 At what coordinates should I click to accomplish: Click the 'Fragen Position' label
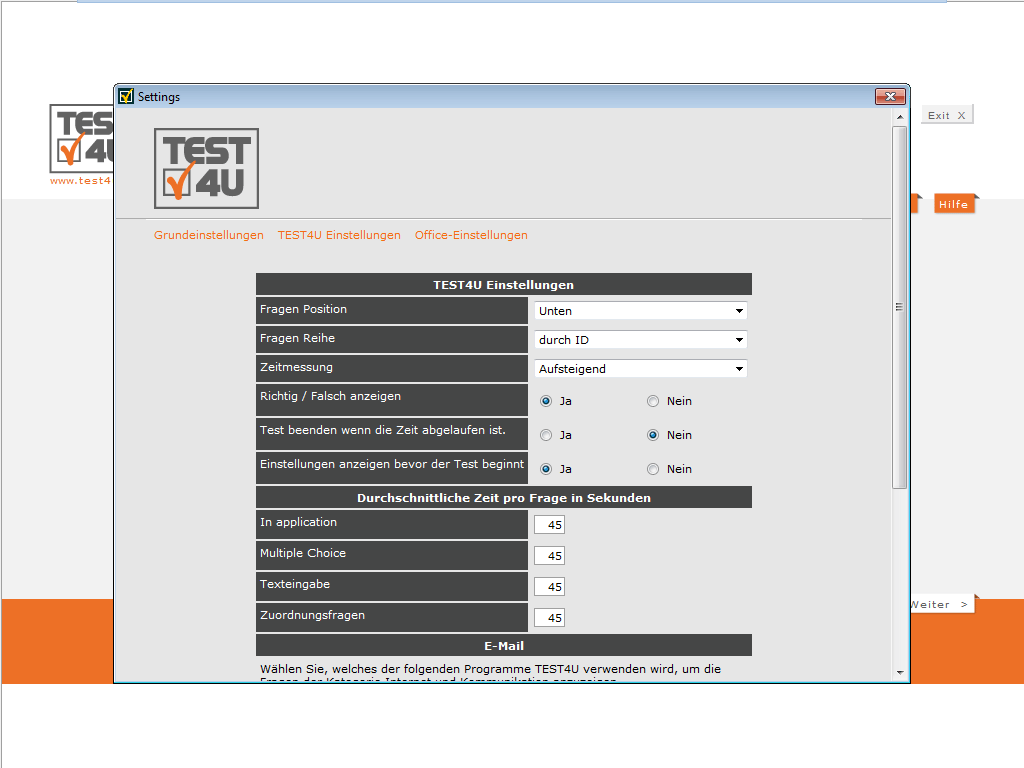point(303,309)
